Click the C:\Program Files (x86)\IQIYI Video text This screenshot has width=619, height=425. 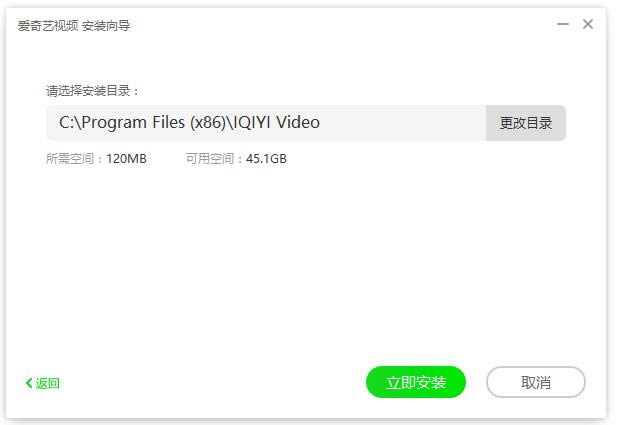pyautogui.click(x=189, y=122)
